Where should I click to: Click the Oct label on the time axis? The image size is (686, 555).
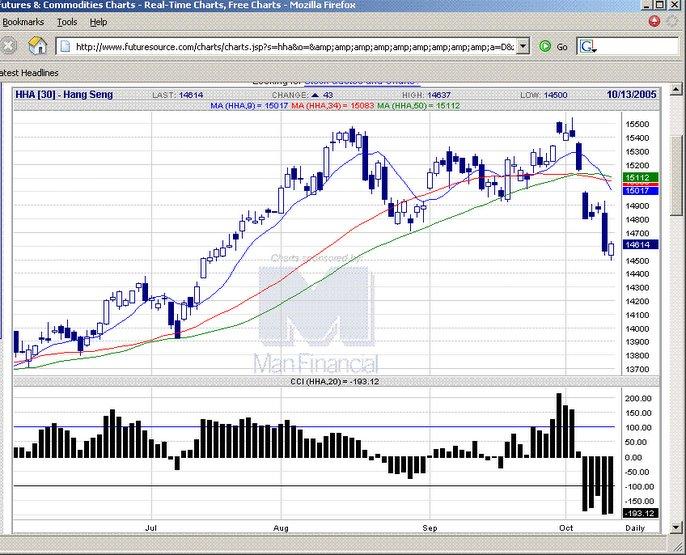click(x=566, y=528)
